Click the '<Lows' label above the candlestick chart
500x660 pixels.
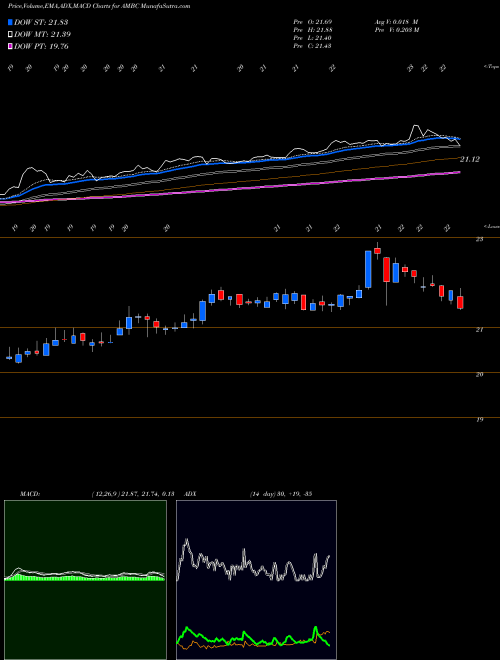491,226
